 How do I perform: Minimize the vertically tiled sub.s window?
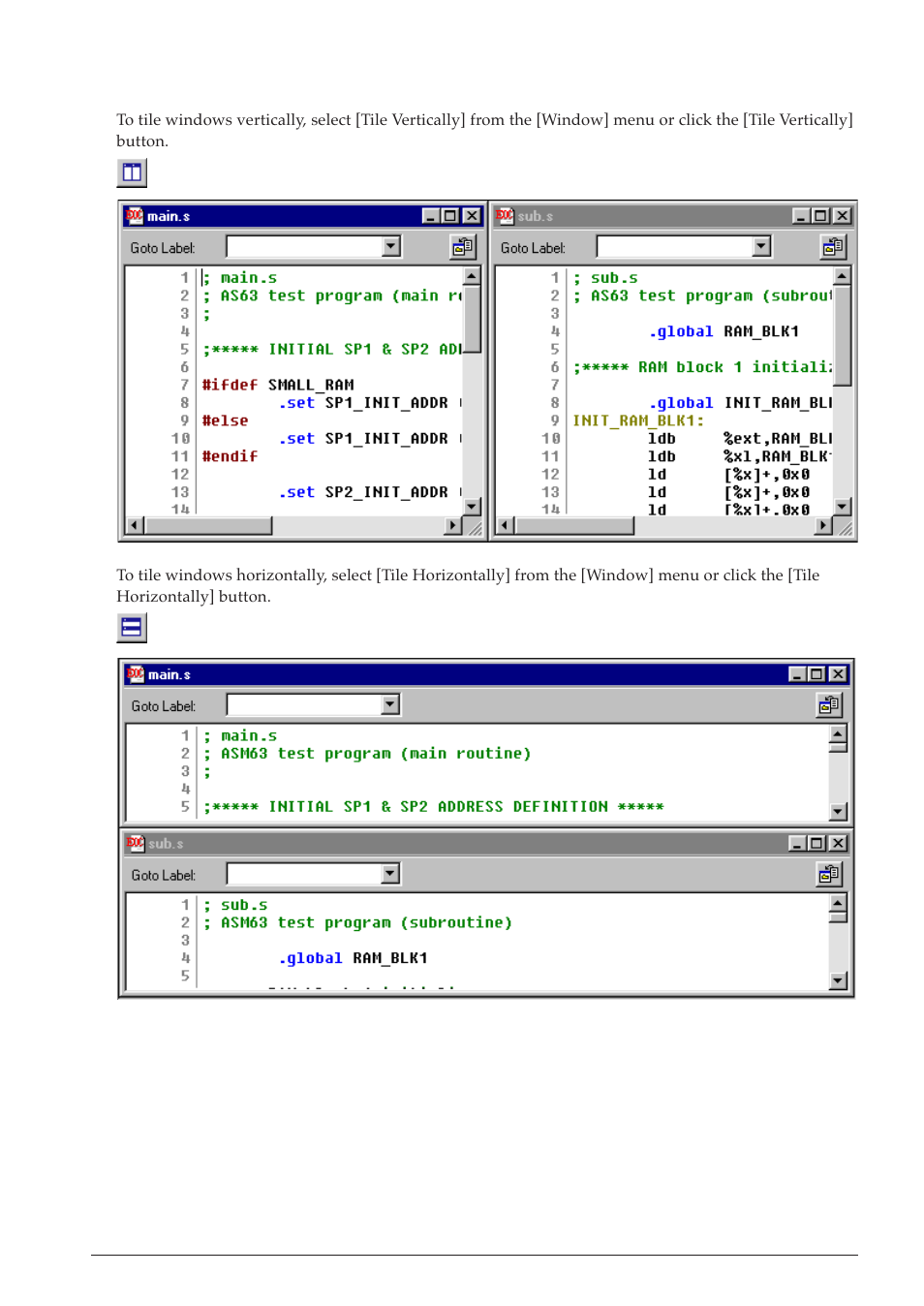click(x=800, y=216)
